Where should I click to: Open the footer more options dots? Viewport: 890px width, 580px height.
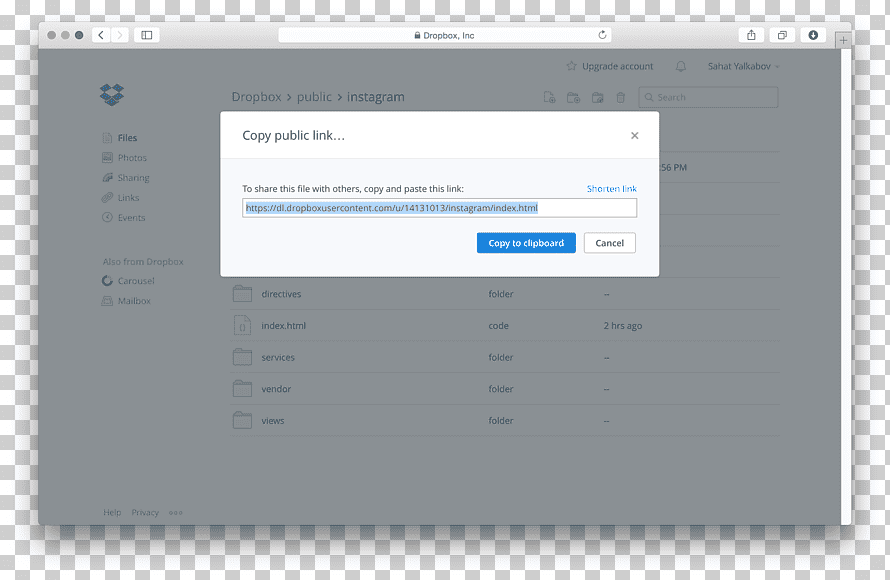tap(175, 512)
